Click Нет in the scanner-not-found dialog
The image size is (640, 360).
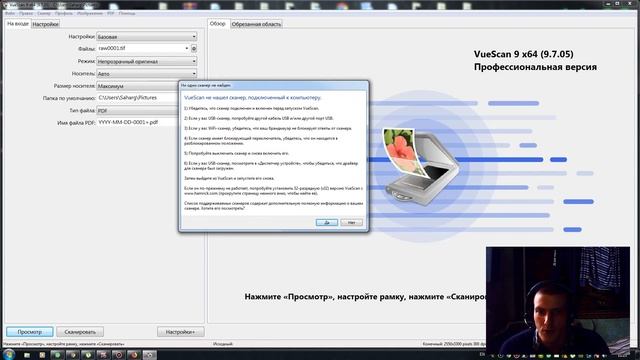point(351,222)
